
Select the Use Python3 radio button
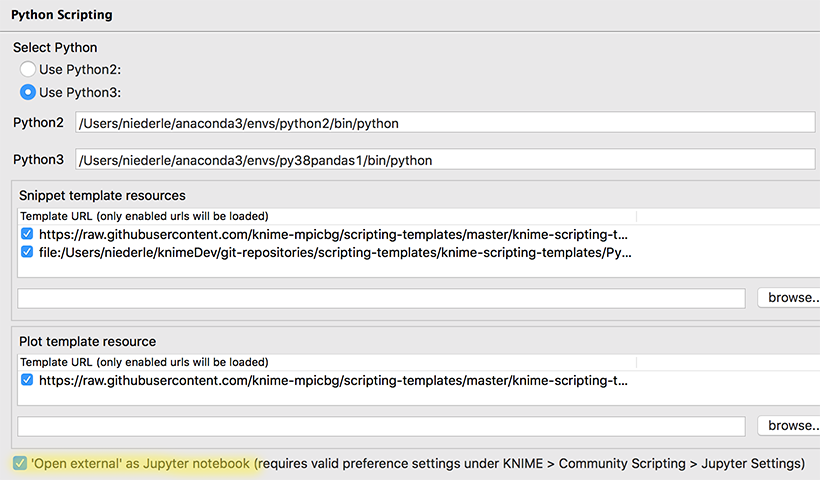tap(28, 92)
